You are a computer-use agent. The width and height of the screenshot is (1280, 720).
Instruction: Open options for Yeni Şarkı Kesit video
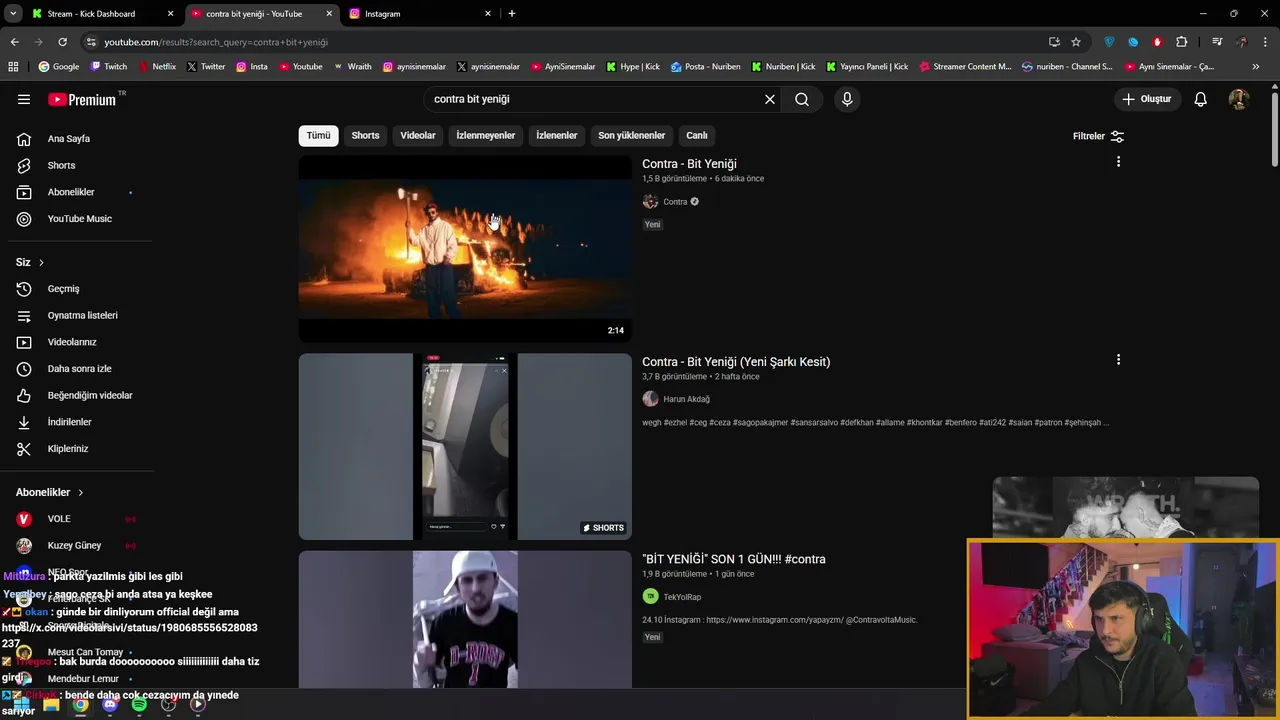point(1118,360)
